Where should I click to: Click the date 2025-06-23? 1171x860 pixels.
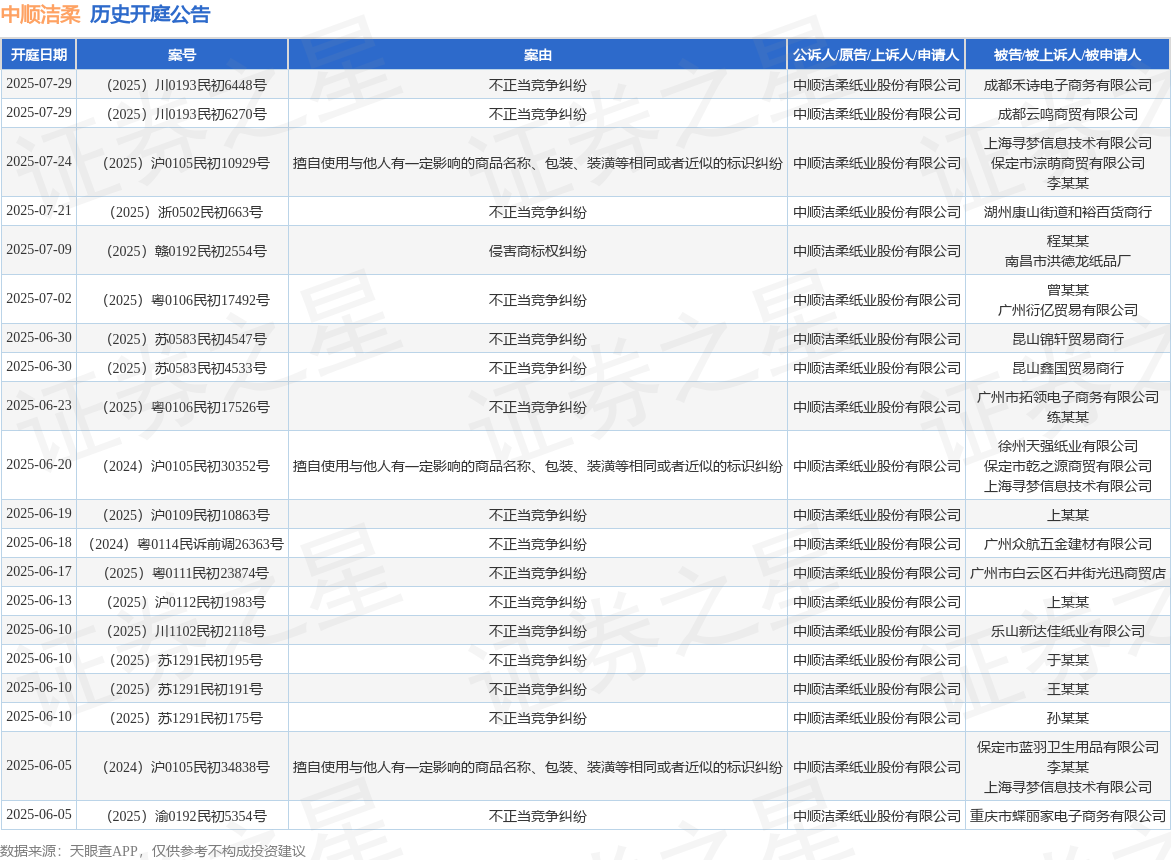[39, 405]
